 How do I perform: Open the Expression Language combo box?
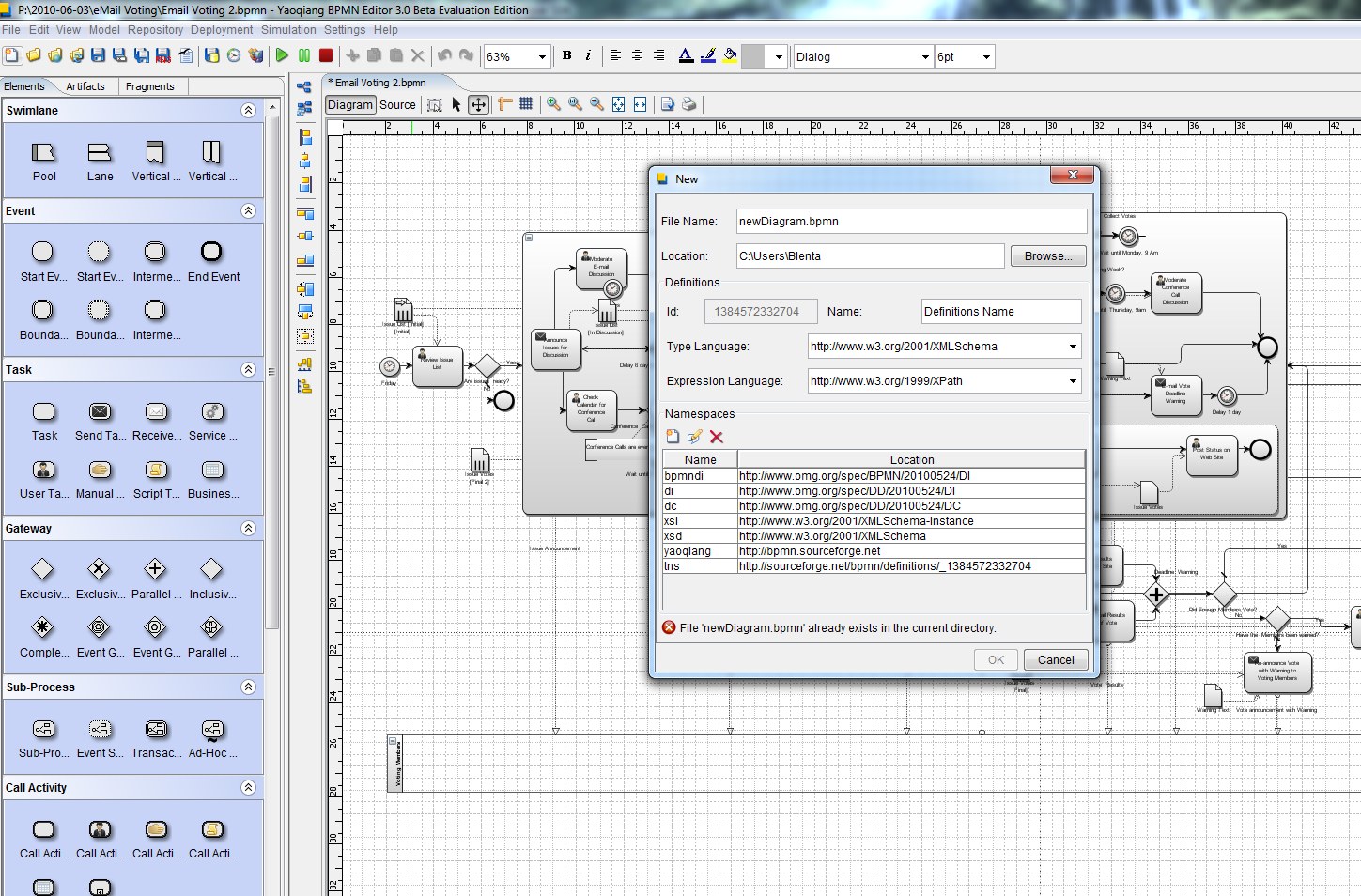[945, 381]
